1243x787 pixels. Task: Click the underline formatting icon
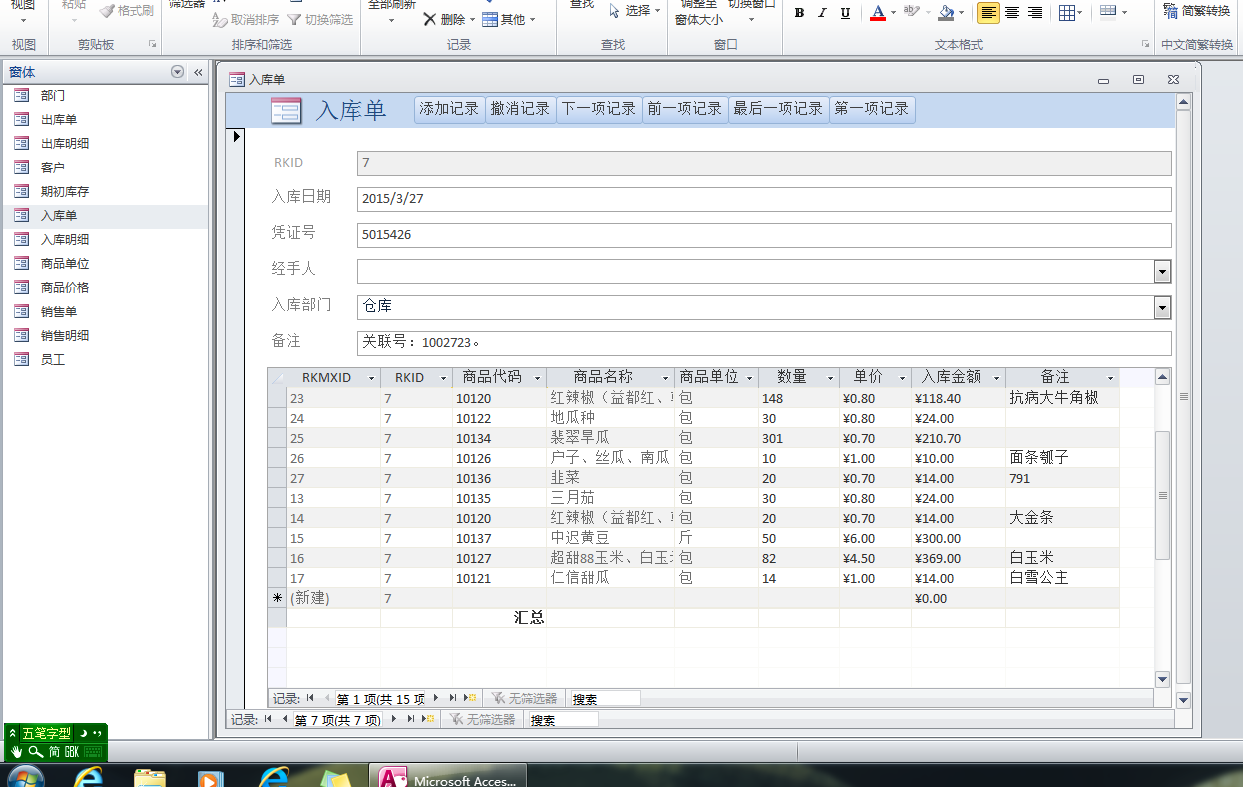(846, 13)
